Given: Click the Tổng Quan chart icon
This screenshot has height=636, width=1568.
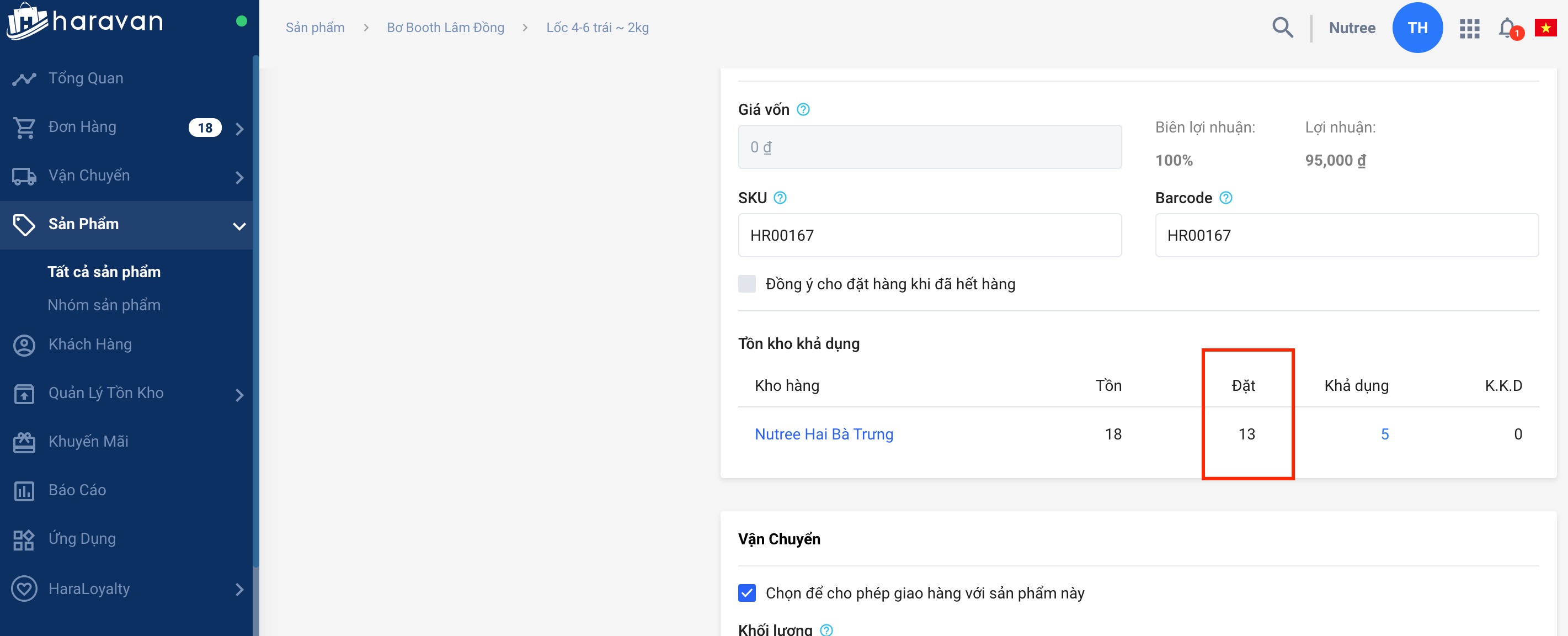Looking at the screenshot, I should (x=24, y=78).
